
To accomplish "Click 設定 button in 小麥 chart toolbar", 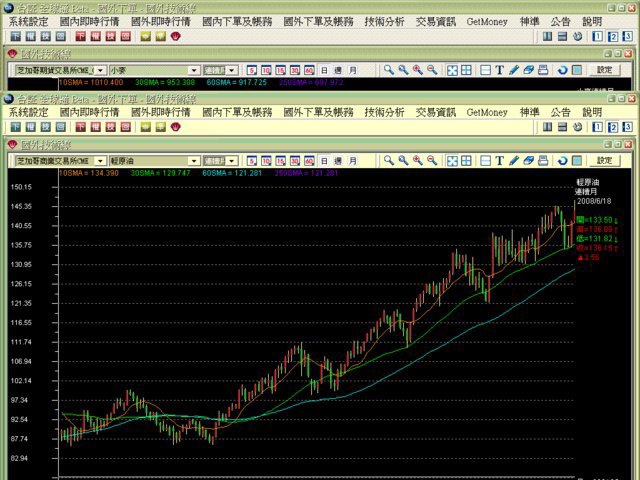I will pos(605,70).
